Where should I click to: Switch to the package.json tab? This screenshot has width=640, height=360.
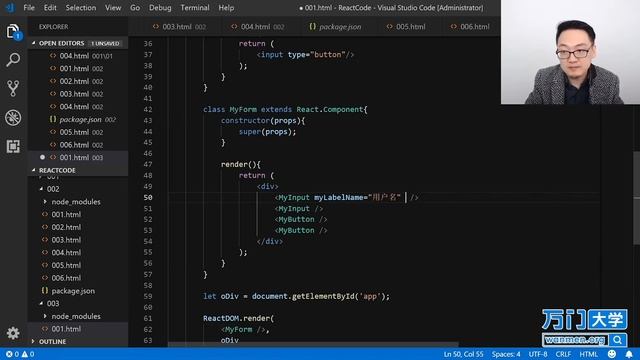(335, 27)
